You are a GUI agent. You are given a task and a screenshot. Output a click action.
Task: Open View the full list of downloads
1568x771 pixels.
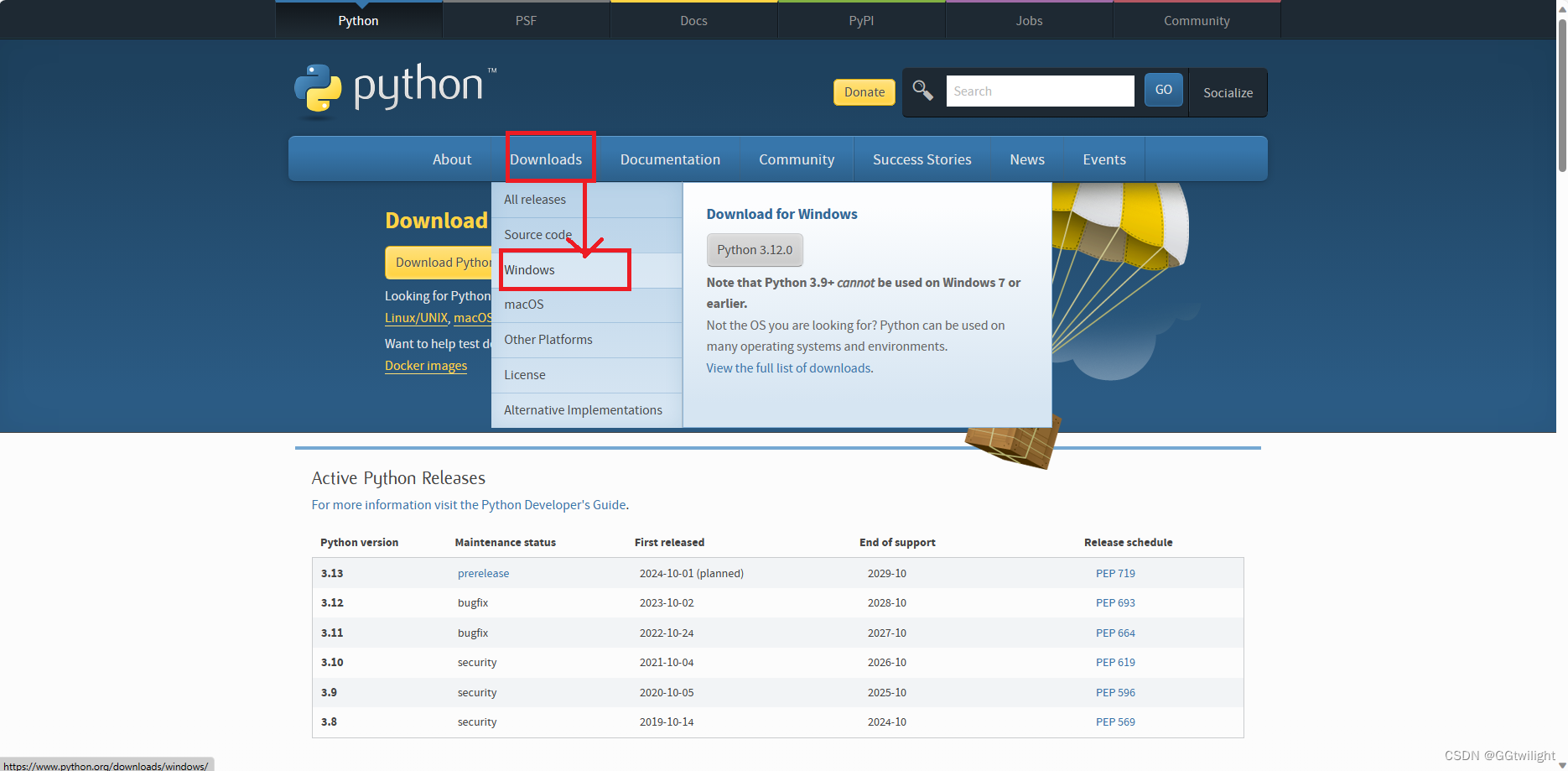coord(788,368)
